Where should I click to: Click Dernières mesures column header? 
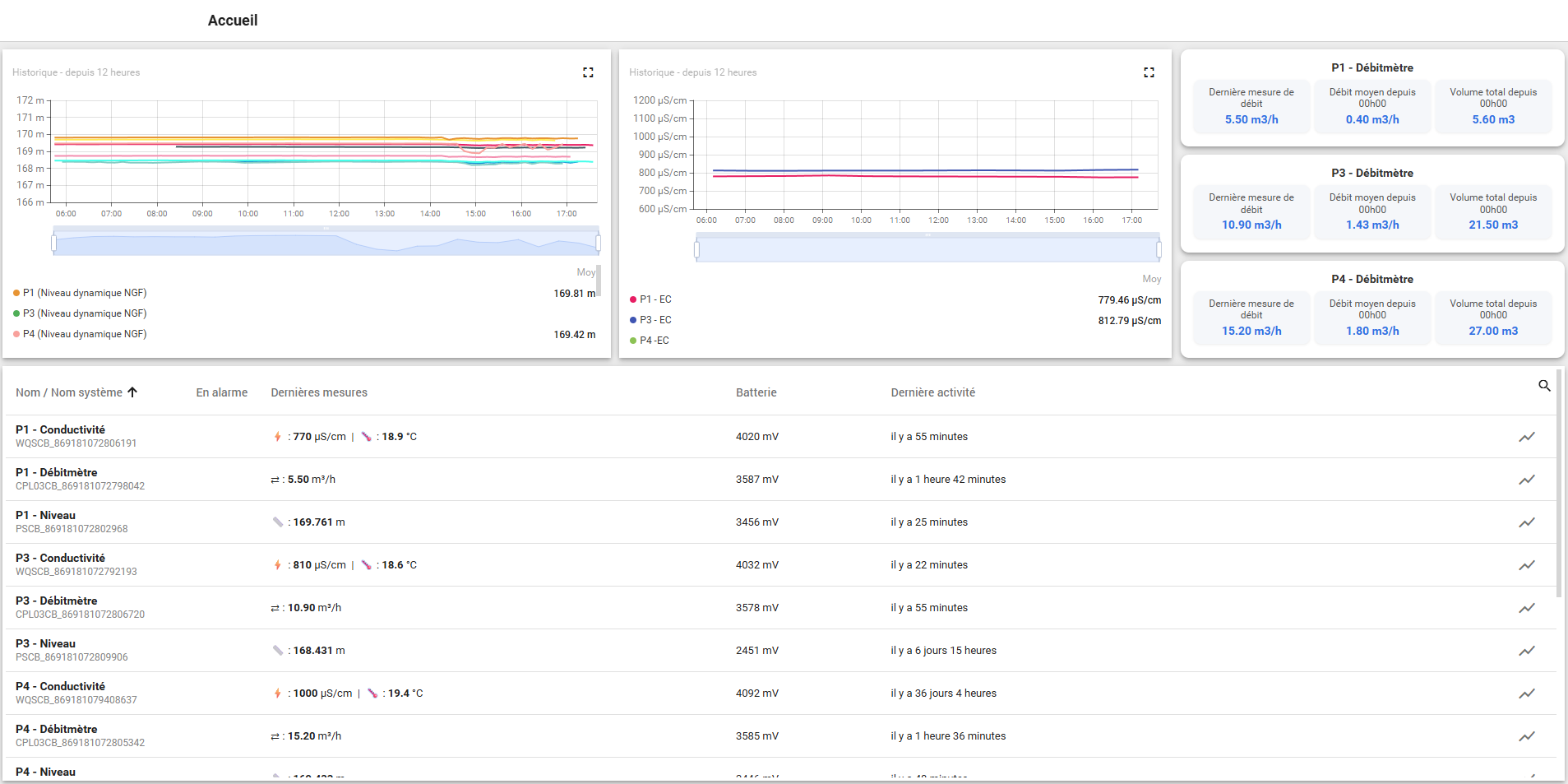point(319,392)
